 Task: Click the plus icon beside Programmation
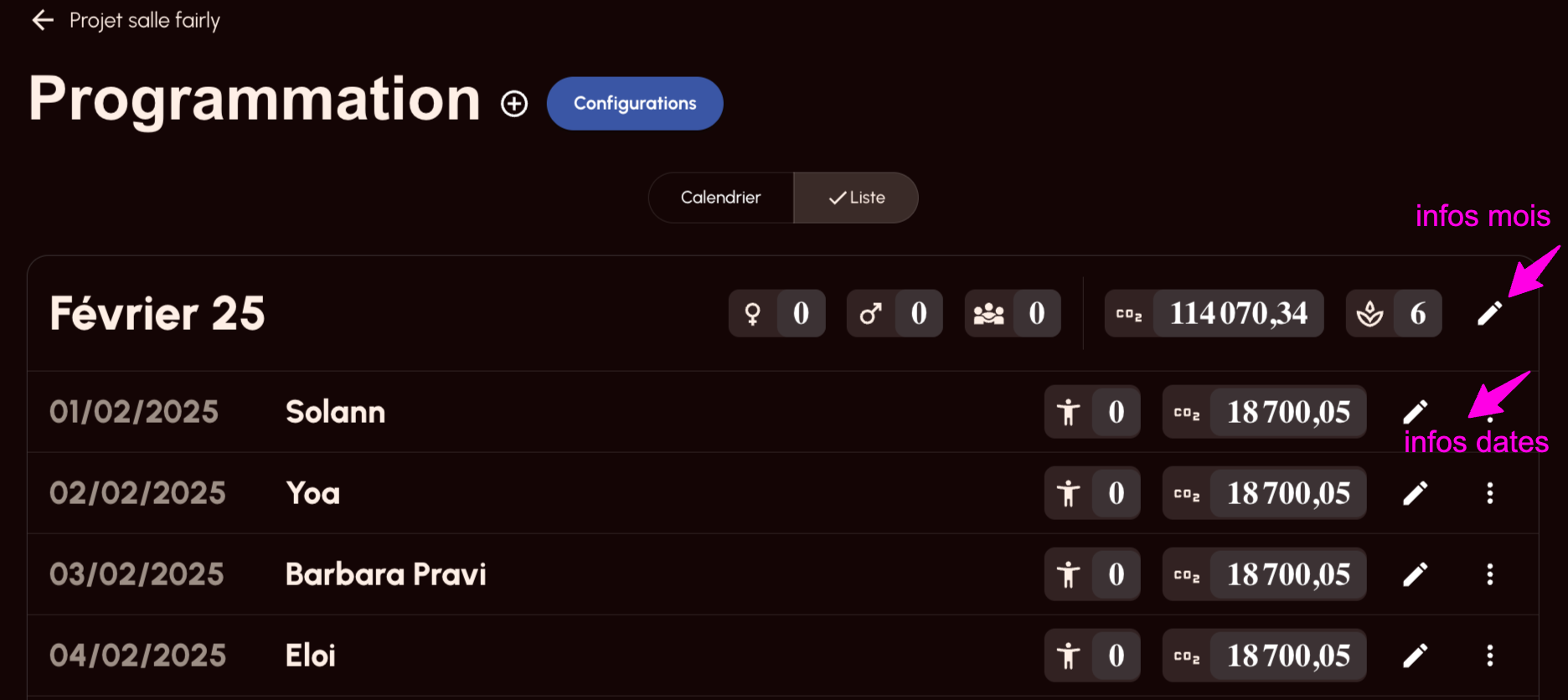[x=514, y=104]
